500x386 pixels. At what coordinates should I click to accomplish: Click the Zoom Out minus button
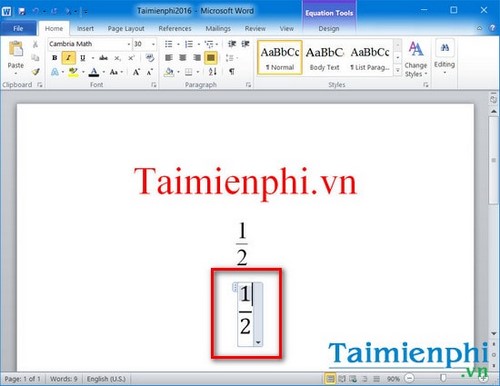pyautogui.click(x=410, y=378)
